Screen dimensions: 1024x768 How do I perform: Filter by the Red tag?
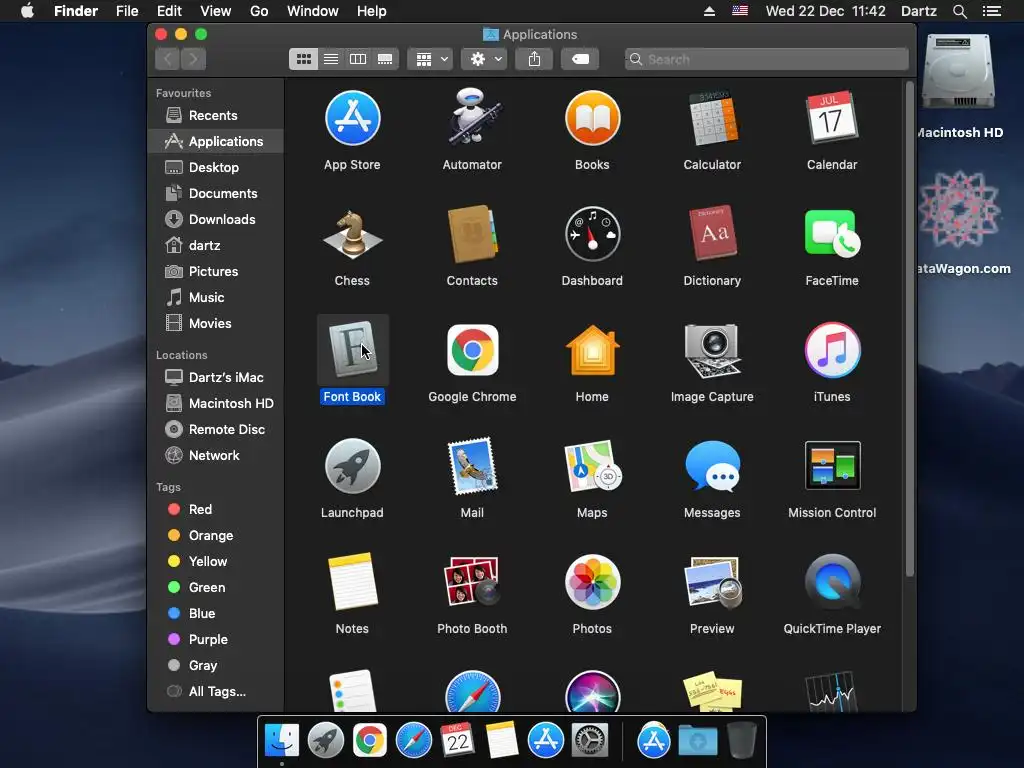click(x=216, y=509)
